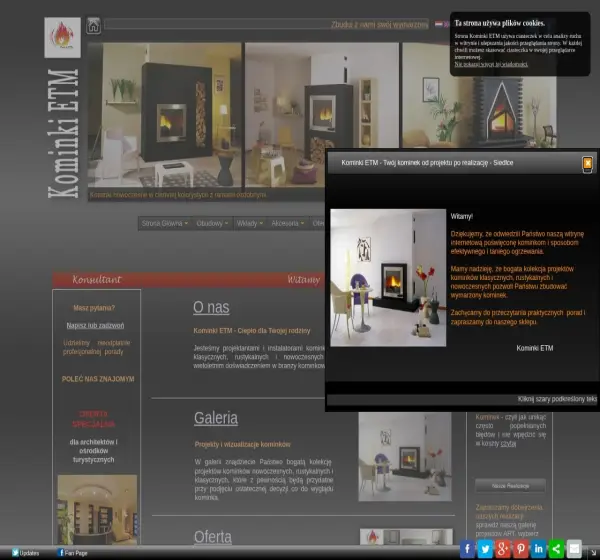Click the Napisz lub zadzwoń link
Image resolution: width=600 pixels, height=560 pixels.
click(x=95, y=325)
